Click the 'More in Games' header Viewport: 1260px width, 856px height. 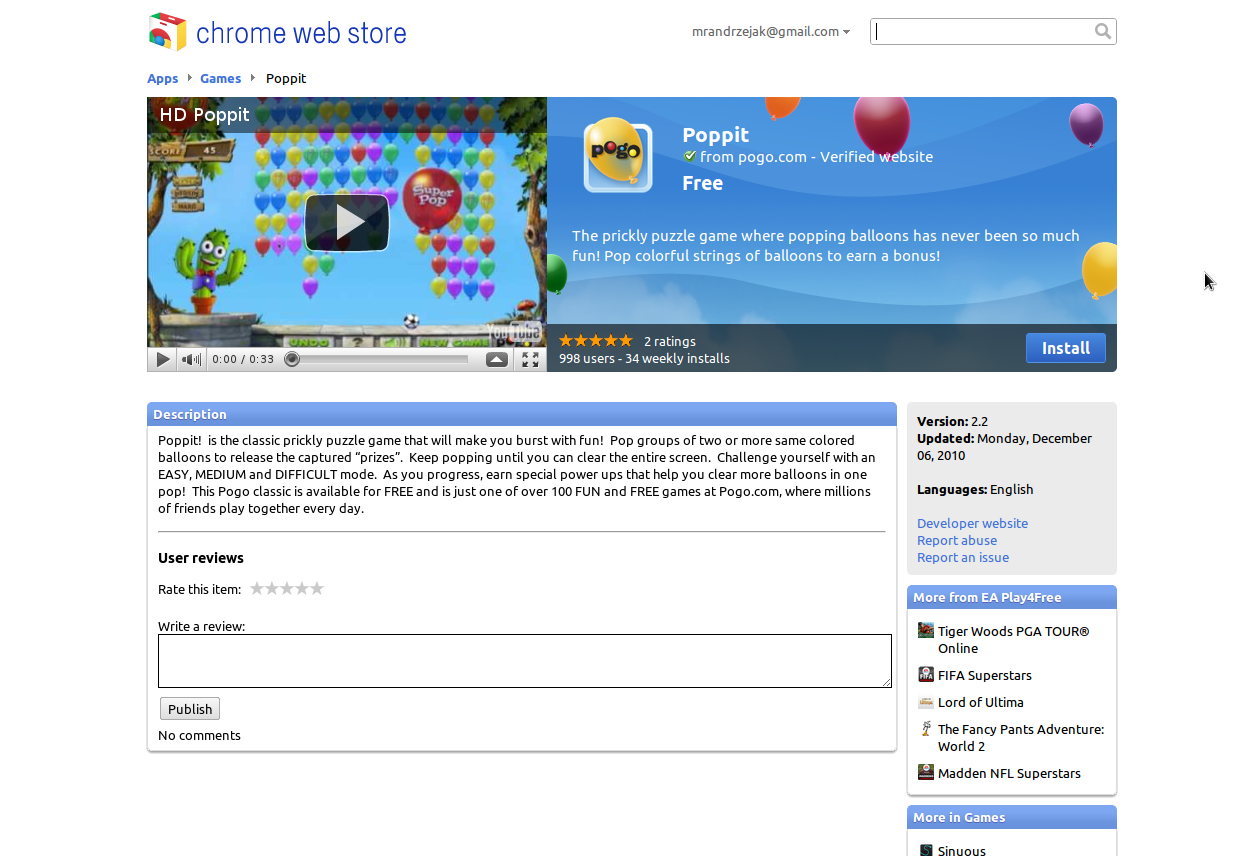(x=1012, y=817)
